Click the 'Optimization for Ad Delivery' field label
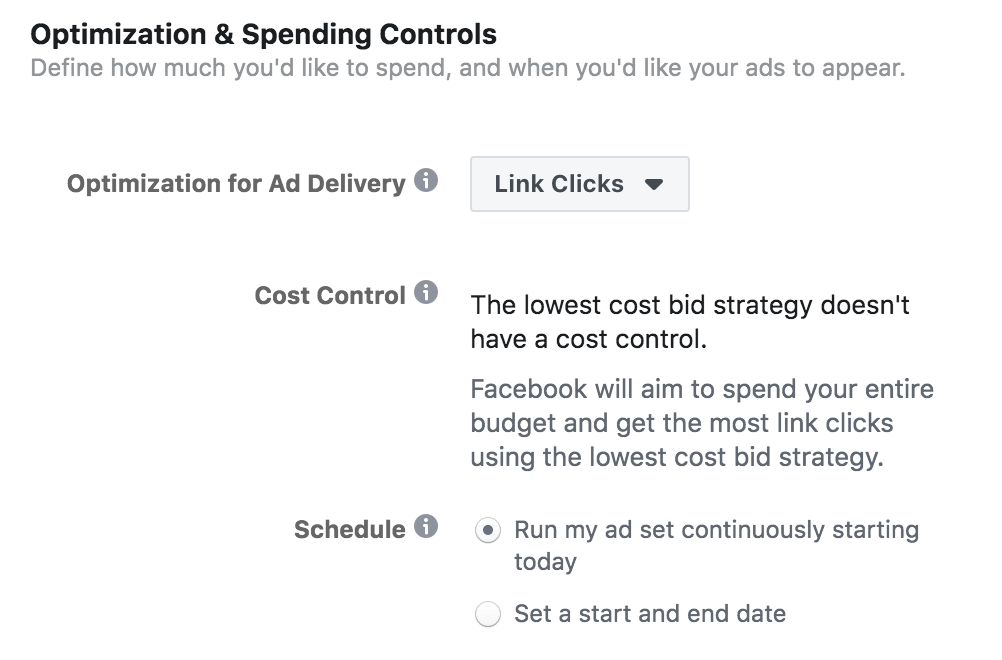 click(x=236, y=184)
